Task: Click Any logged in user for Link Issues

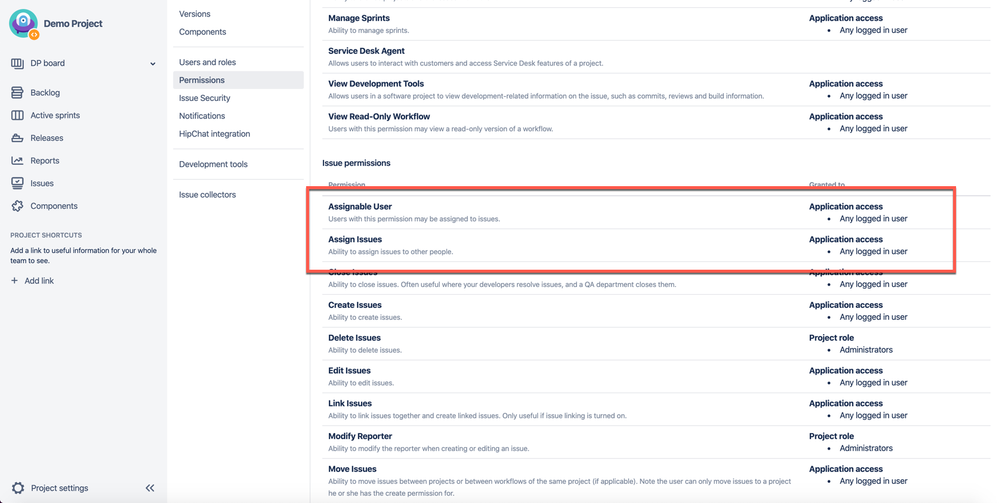Action: point(873,416)
